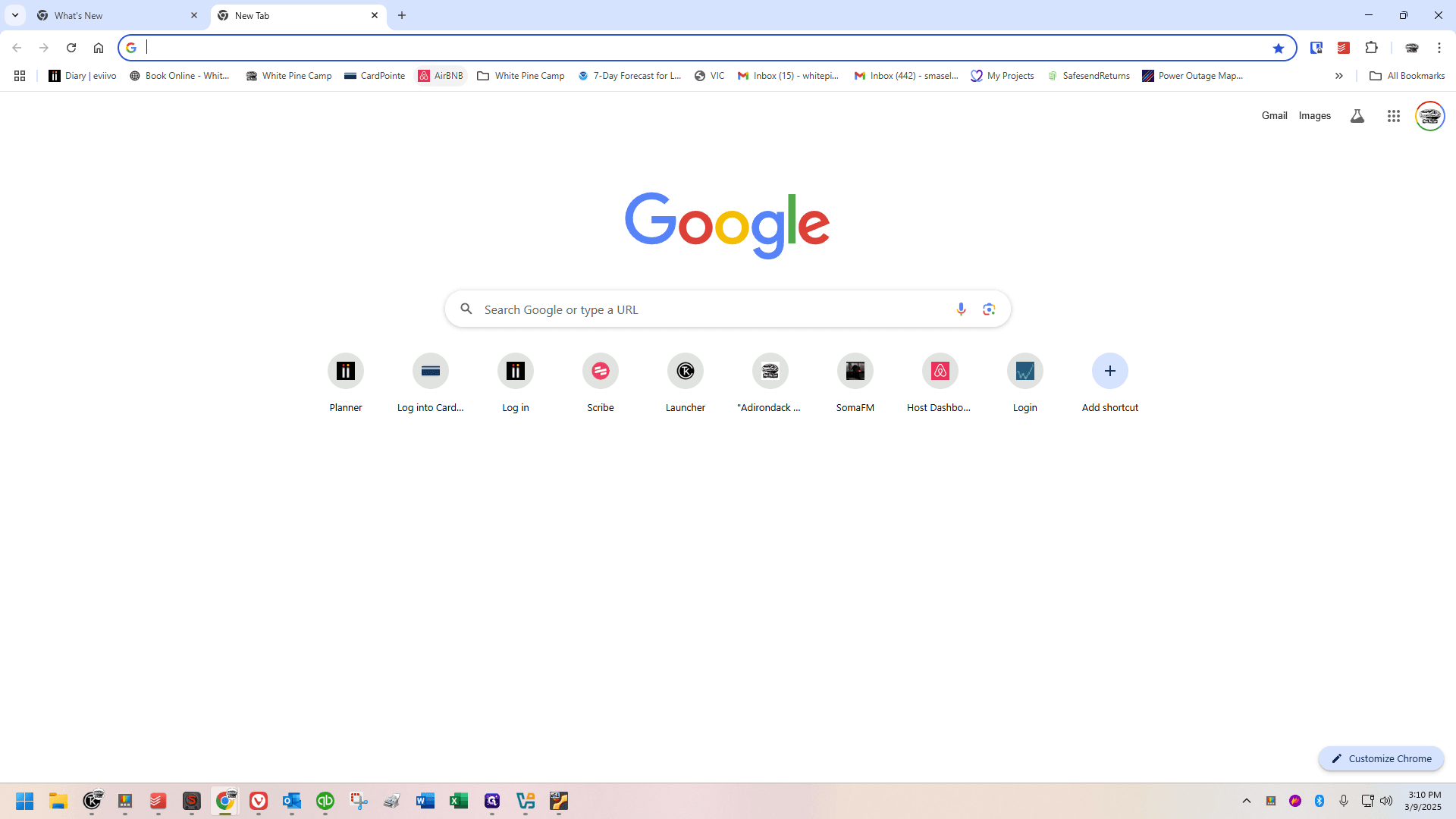
Task: Open the volume control in the system tray
Action: pyautogui.click(x=1386, y=801)
